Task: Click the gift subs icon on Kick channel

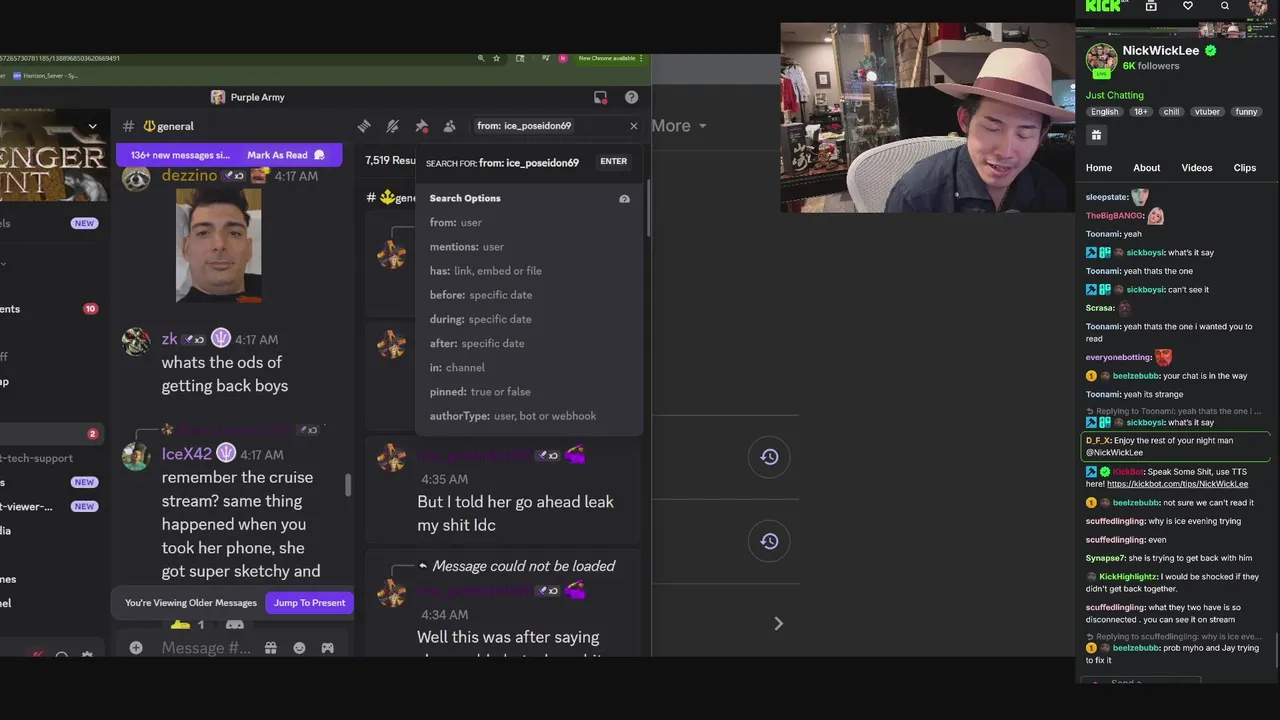Action: click(1097, 135)
